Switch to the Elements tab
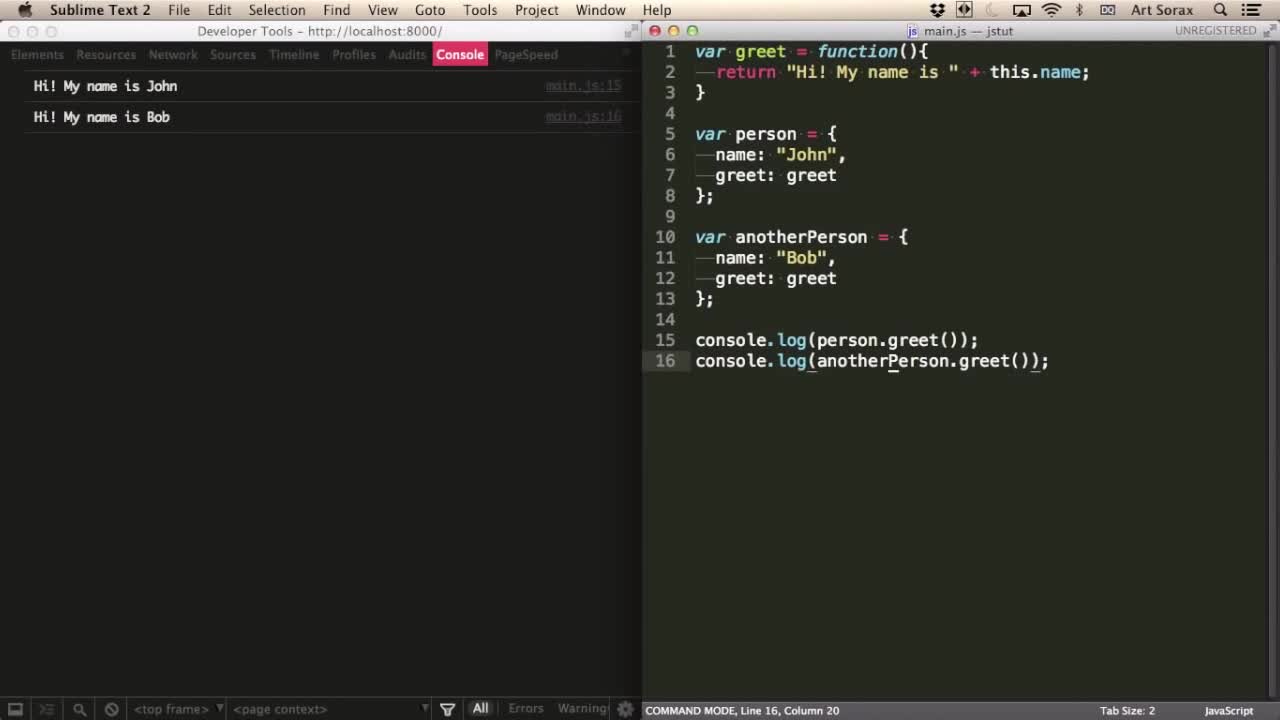The height and width of the screenshot is (720, 1280). pos(37,55)
